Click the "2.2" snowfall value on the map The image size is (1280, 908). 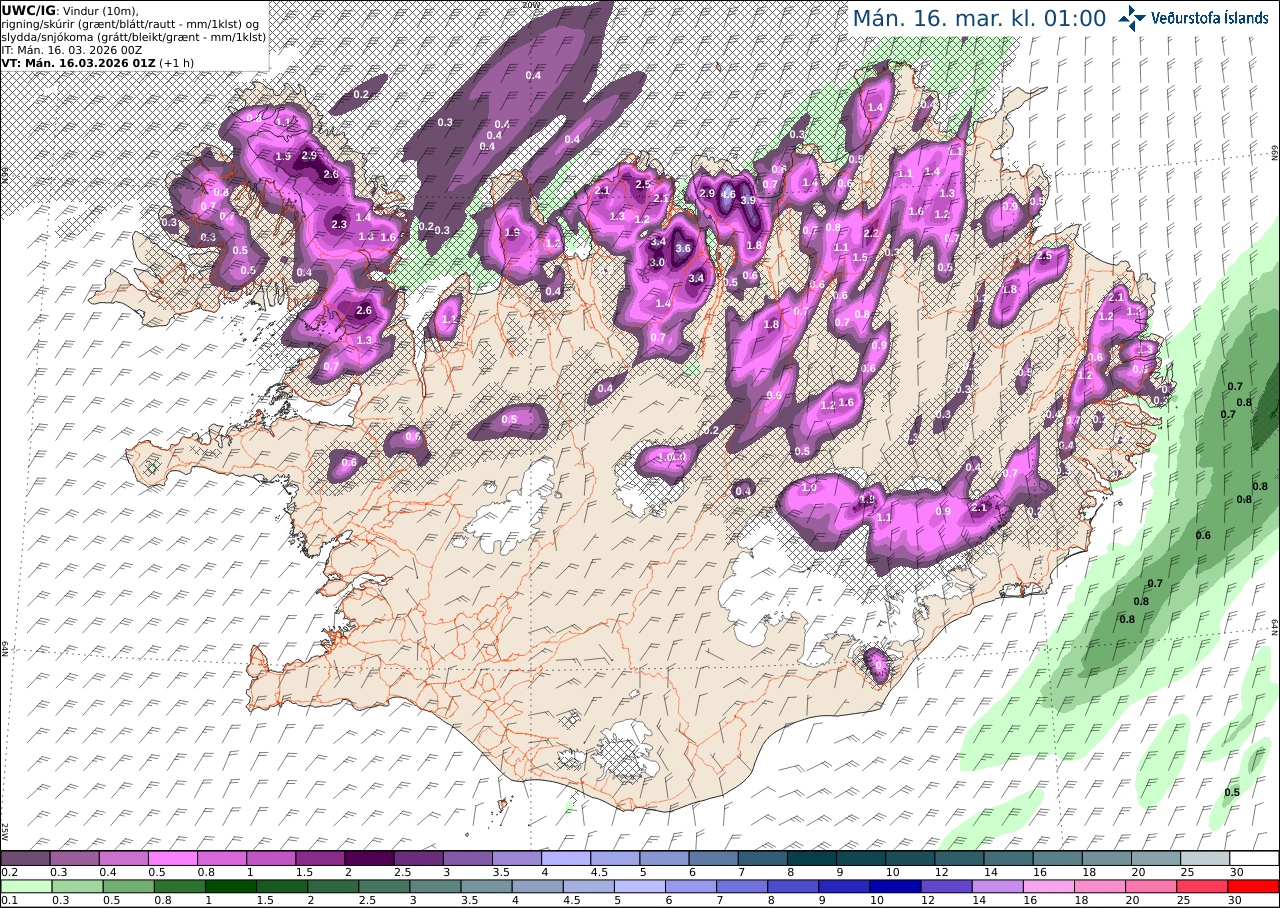870,233
